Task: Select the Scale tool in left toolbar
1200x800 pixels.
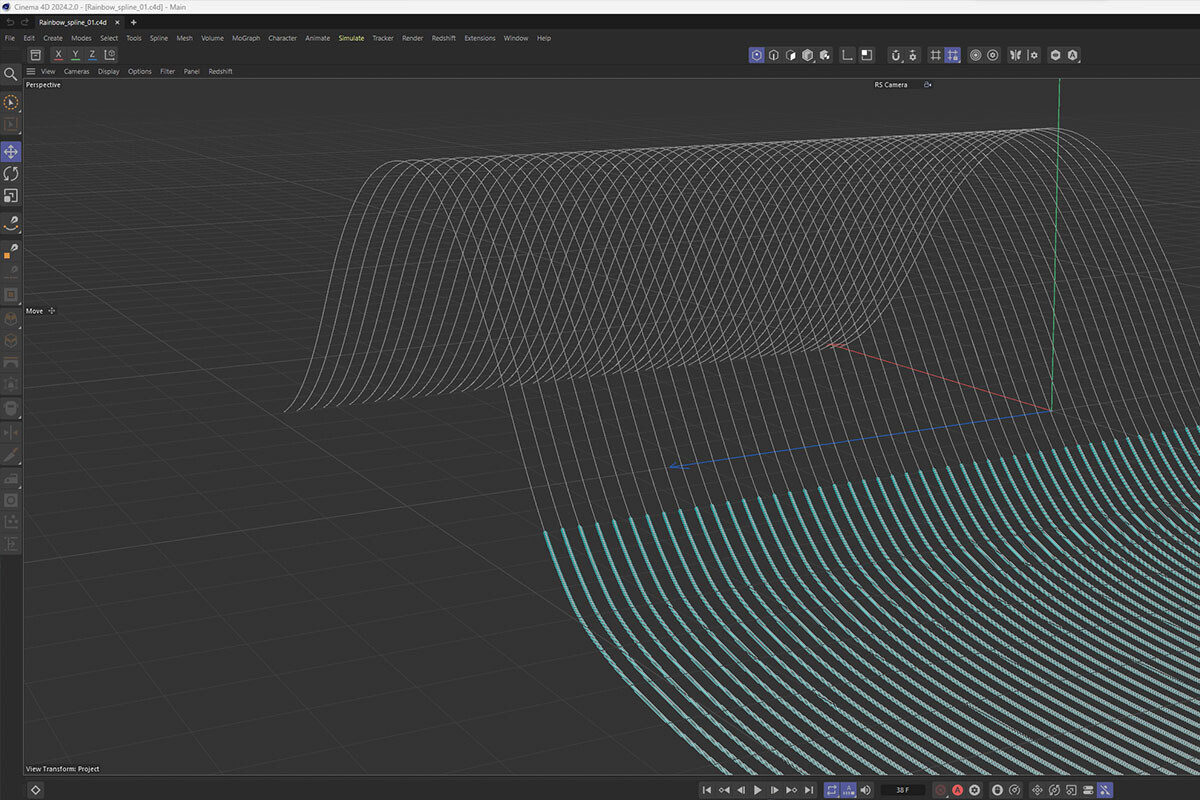Action: point(11,196)
